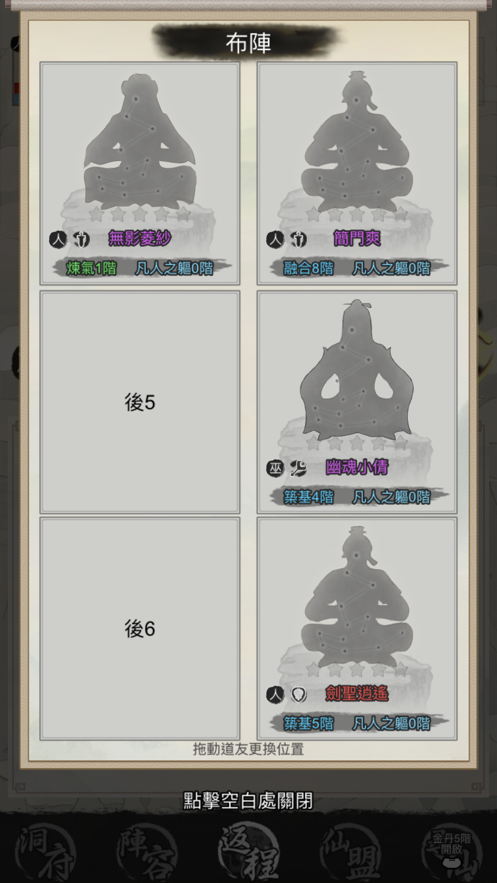Screen dimensions: 497x883
Task: Select the empty 後6 formation slot
Action: pyautogui.click(x=140, y=629)
